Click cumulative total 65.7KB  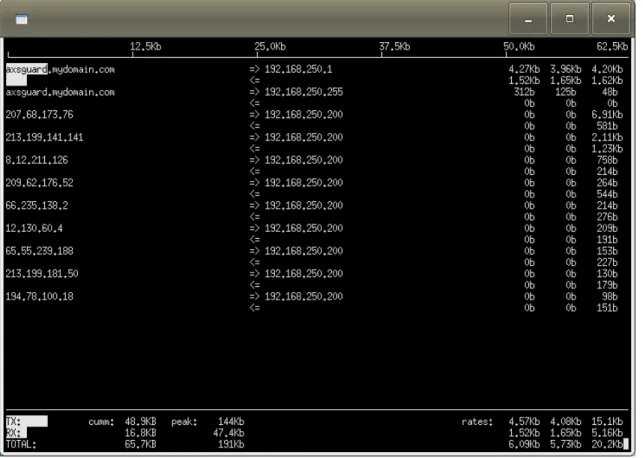(x=141, y=444)
